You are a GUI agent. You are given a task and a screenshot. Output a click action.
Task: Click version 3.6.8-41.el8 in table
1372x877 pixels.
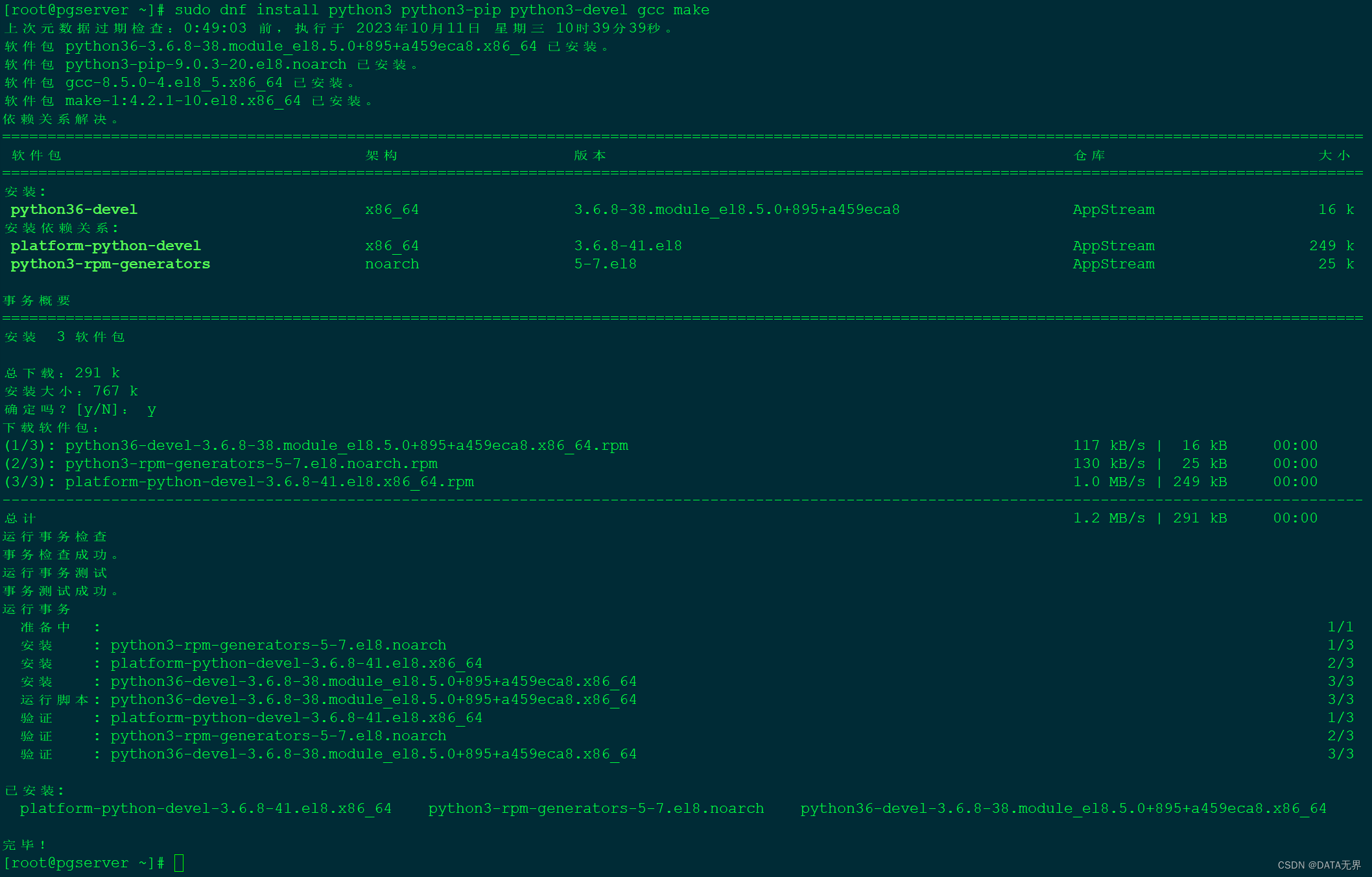[x=628, y=246]
